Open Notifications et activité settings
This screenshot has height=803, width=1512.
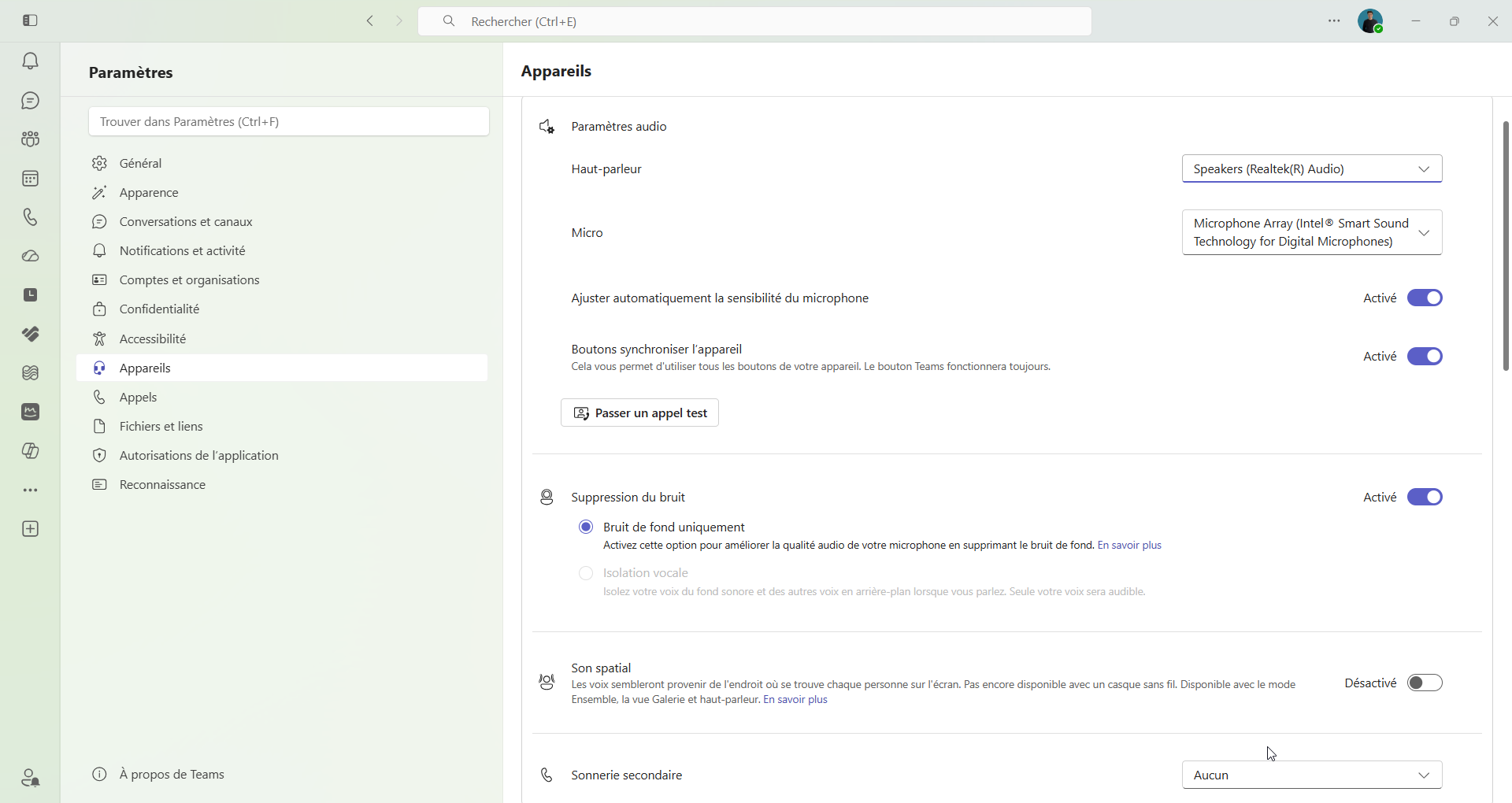pyautogui.click(x=282, y=251)
